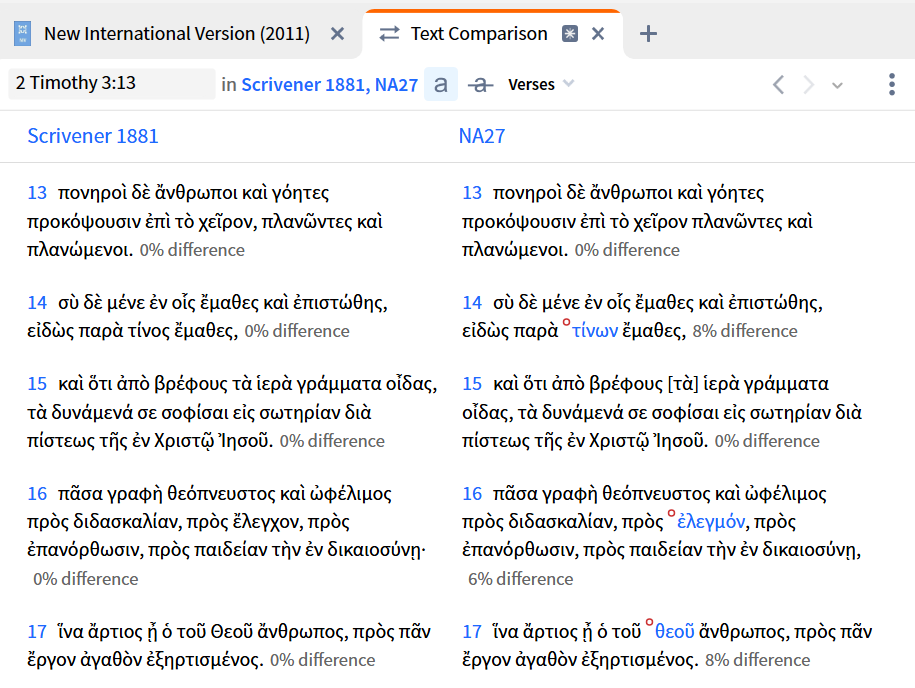Open the Scrivener 1881 column header link

(93, 136)
